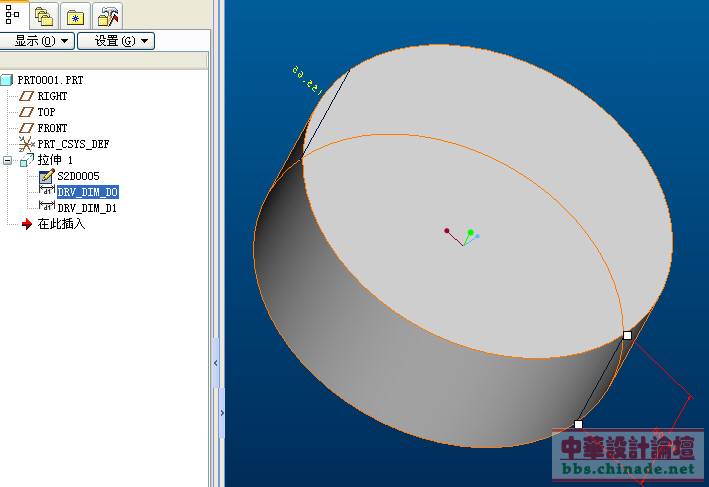Select the S2D0005 sketch icon
709x487 pixels.
click(46, 176)
